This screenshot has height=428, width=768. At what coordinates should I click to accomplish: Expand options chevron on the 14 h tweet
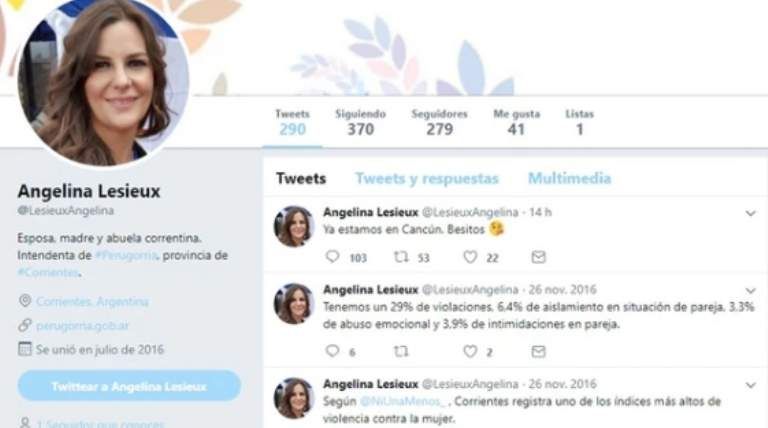pyautogui.click(x=750, y=213)
